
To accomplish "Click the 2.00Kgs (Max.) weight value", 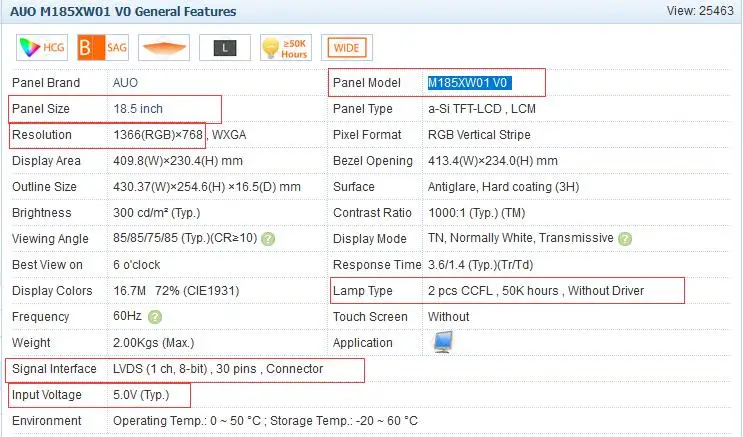I will click(154, 343).
